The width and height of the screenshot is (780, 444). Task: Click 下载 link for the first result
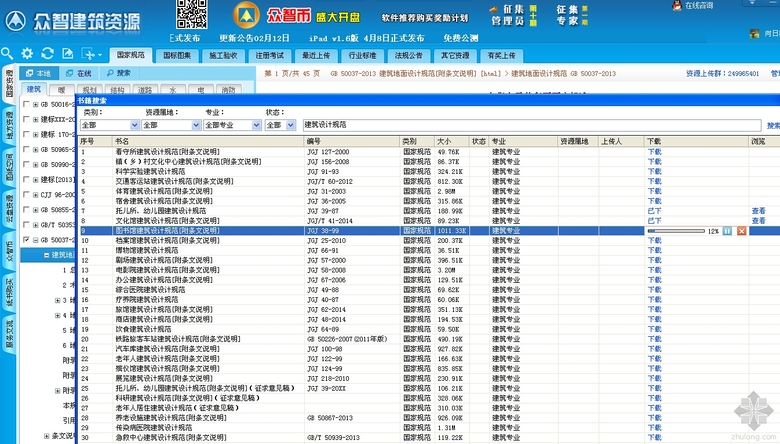[x=654, y=153]
